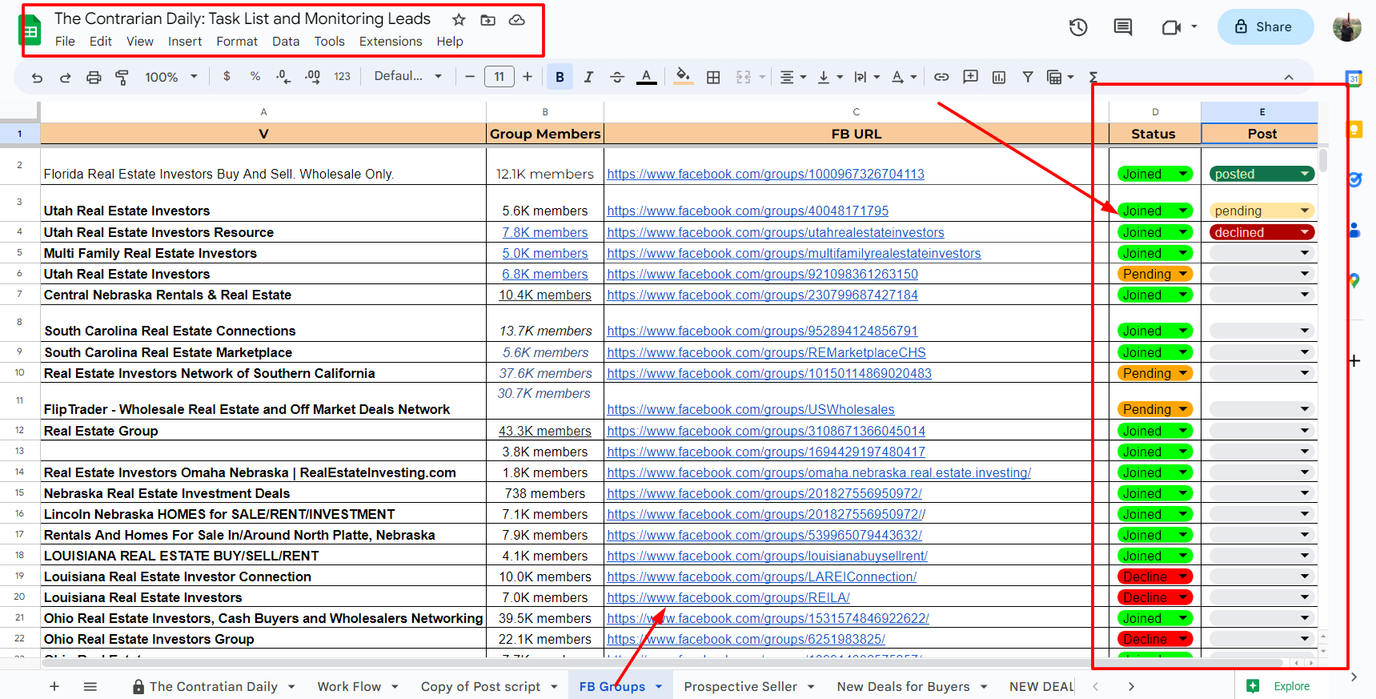Viewport: 1376px width, 699px height.
Task: Open the vertical align dropdown
Action: pyautogui.click(x=829, y=77)
